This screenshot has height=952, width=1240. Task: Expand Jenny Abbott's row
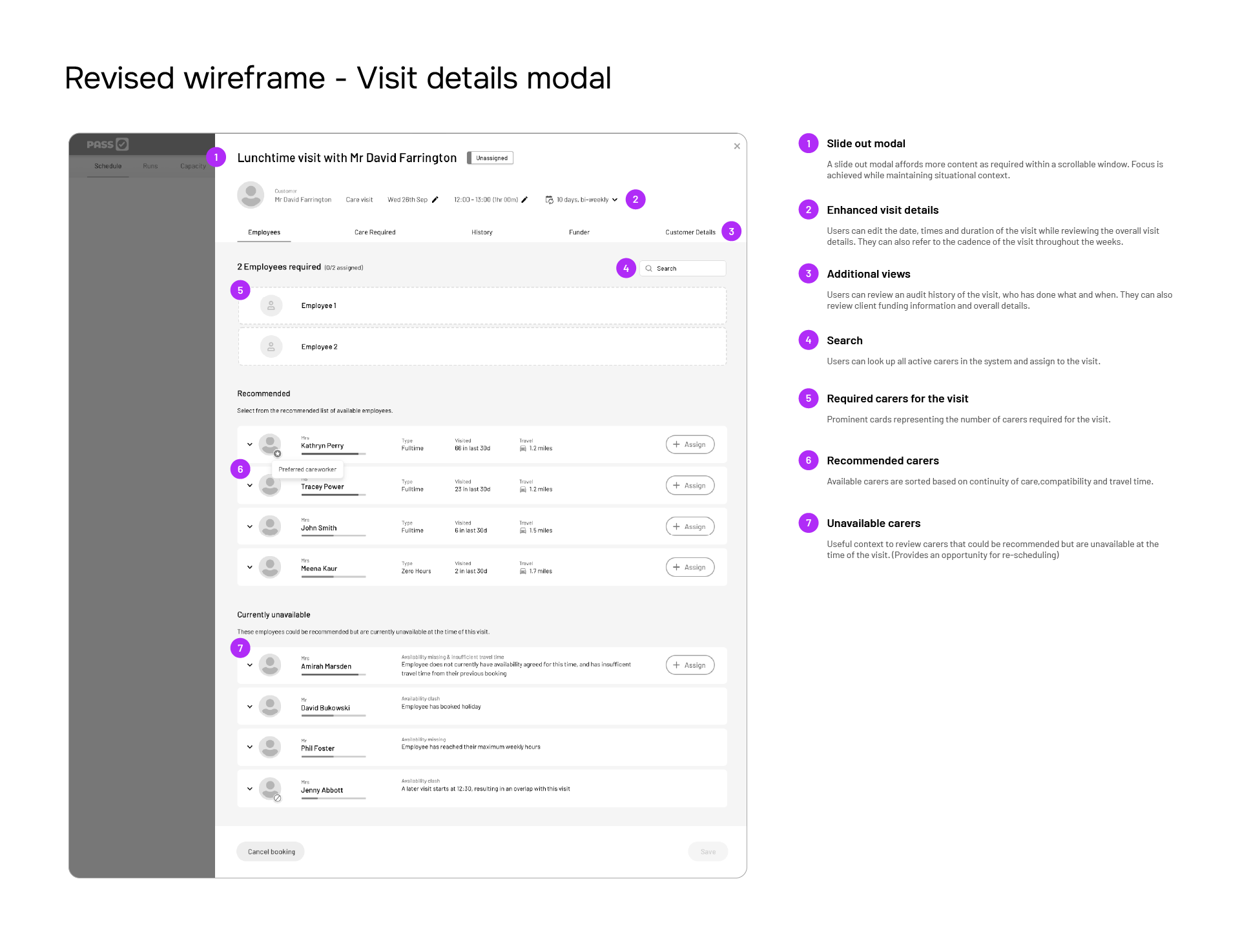pos(250,789)
